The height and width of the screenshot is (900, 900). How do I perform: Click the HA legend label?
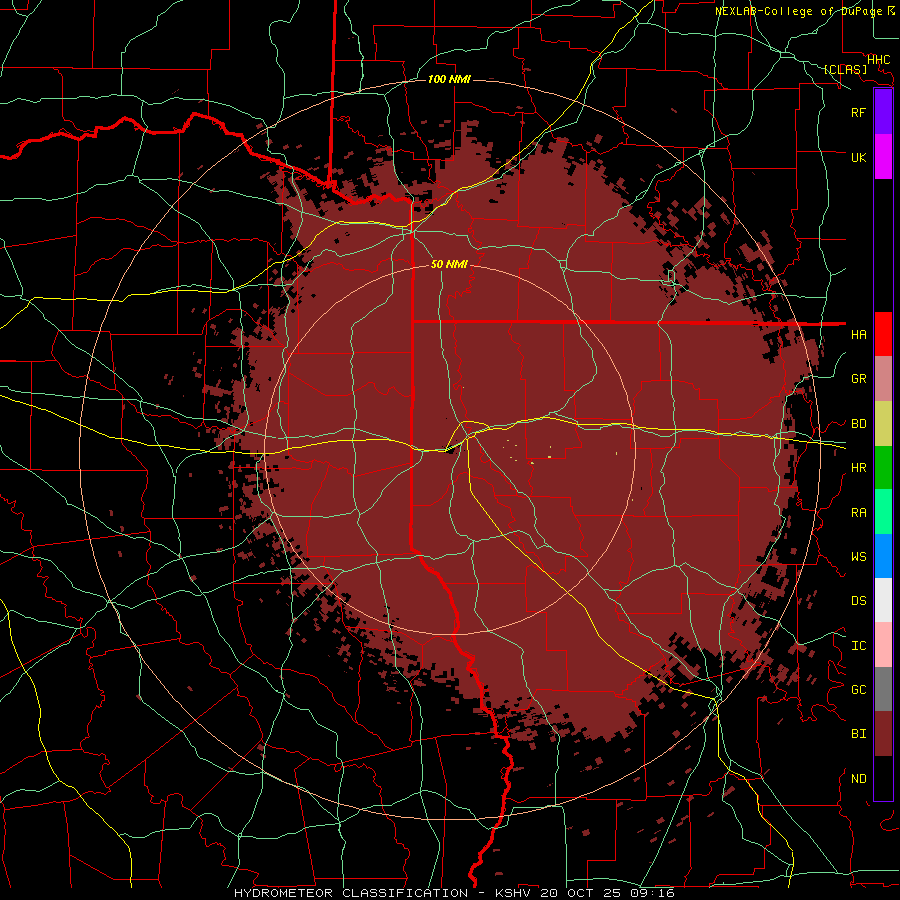(858, 334)
